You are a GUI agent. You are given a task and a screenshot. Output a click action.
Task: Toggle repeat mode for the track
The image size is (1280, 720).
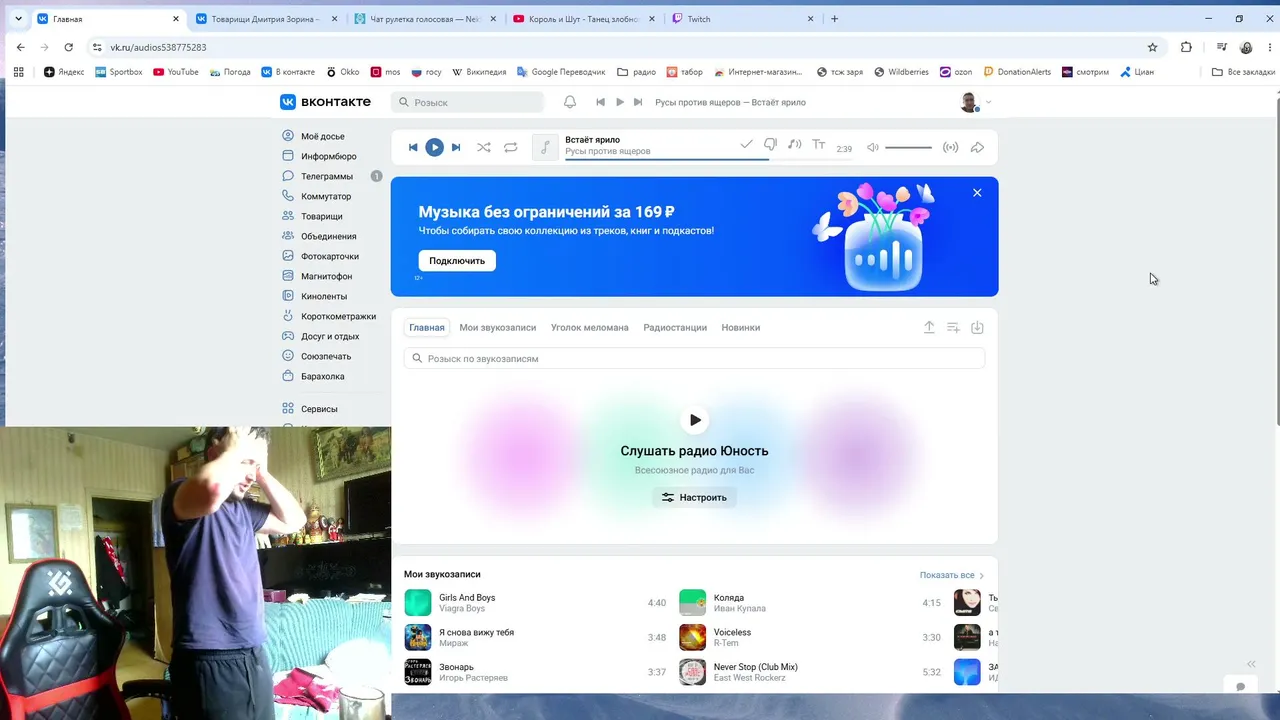pyautogui.click(x=511, y=147)
